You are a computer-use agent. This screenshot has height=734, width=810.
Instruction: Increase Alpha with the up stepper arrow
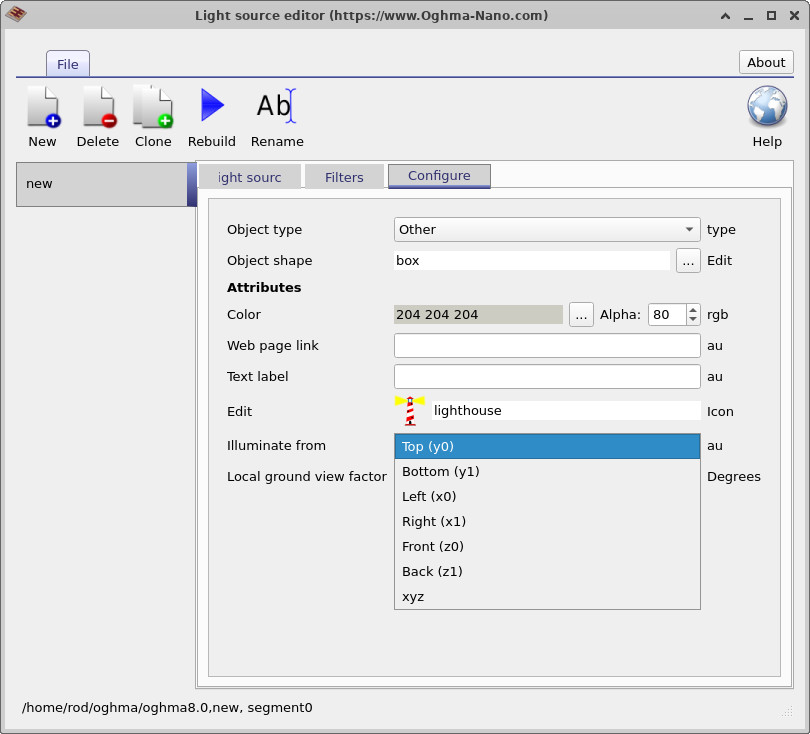[691, 309]
